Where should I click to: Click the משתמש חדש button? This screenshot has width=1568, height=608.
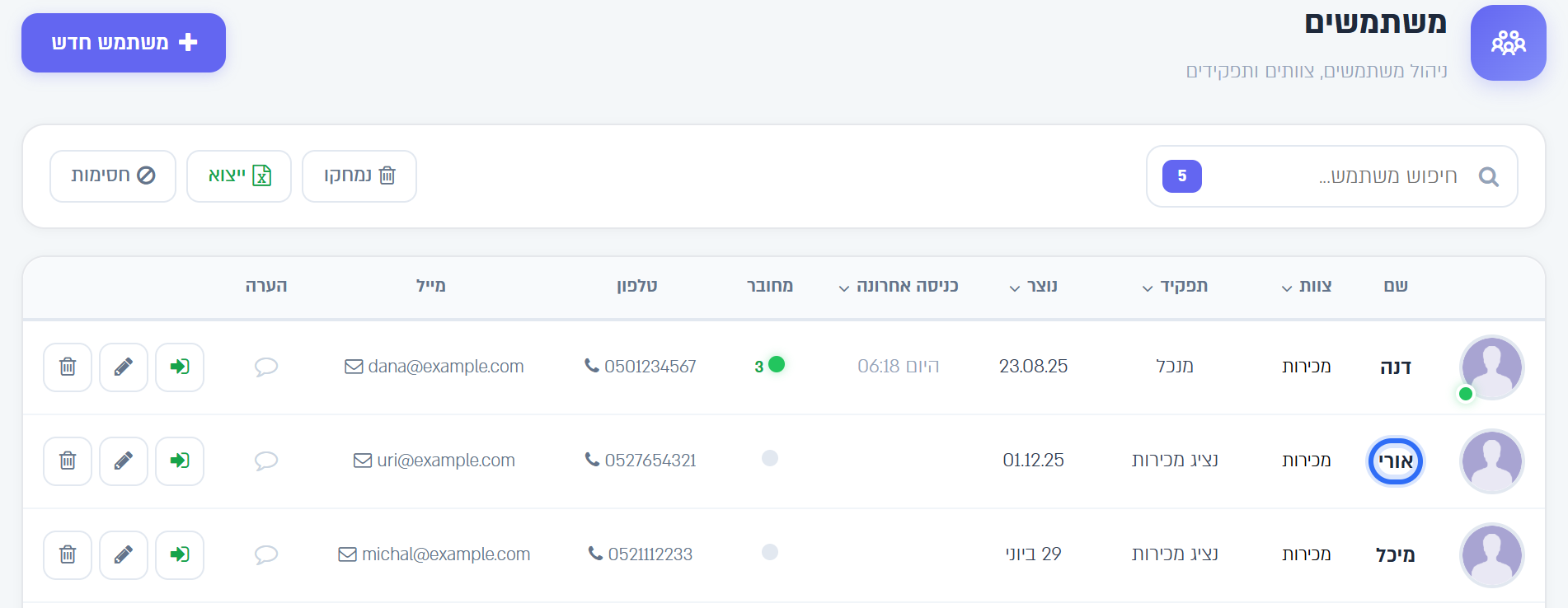(x=124, y=43)
